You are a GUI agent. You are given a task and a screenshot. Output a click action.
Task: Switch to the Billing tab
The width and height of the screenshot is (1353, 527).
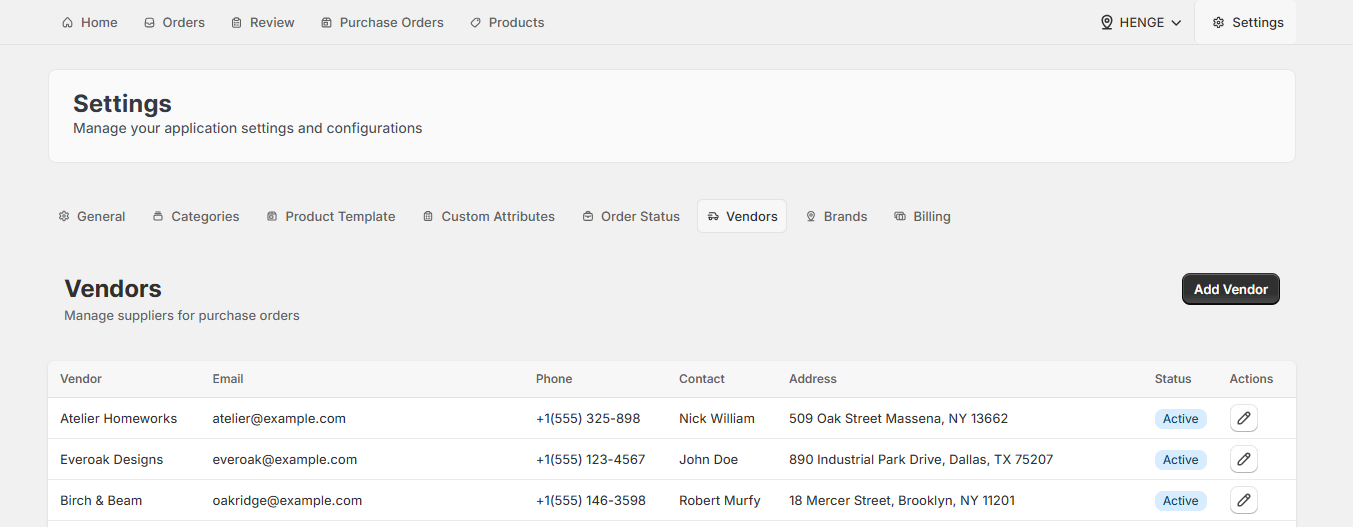[x=922, y=216]
